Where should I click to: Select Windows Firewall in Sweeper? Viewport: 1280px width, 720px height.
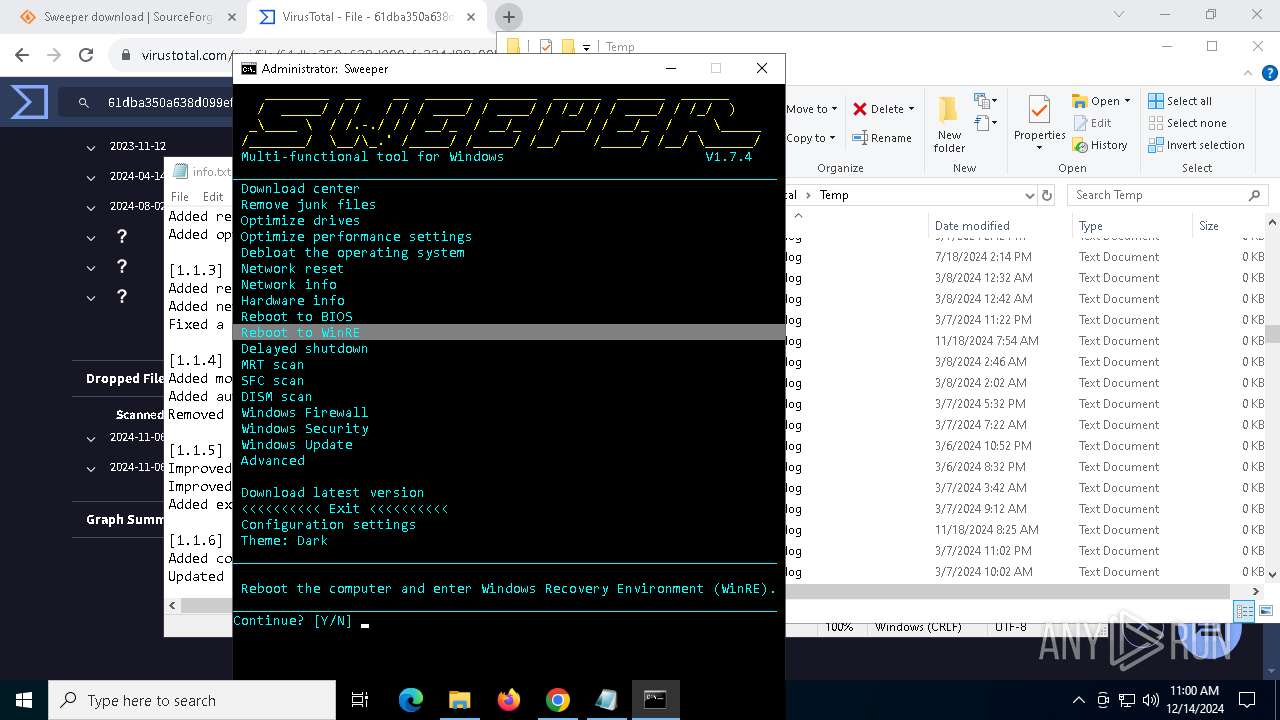point(304,412)
